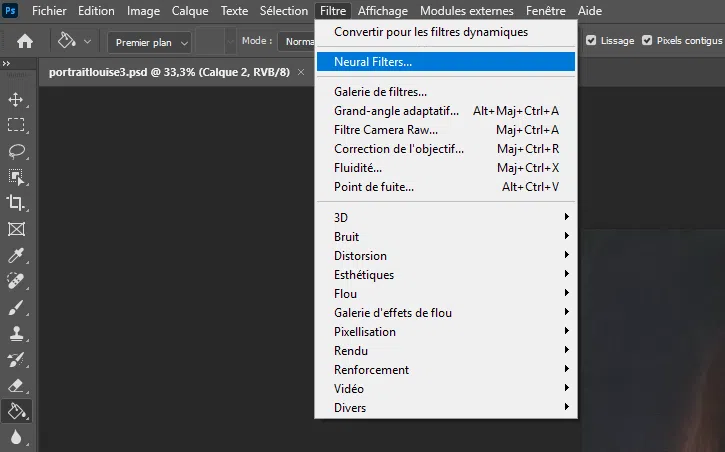Viewport: 725px width, 452px height.
Task: Select the Object Selection tool
Action: click(16, 177)
